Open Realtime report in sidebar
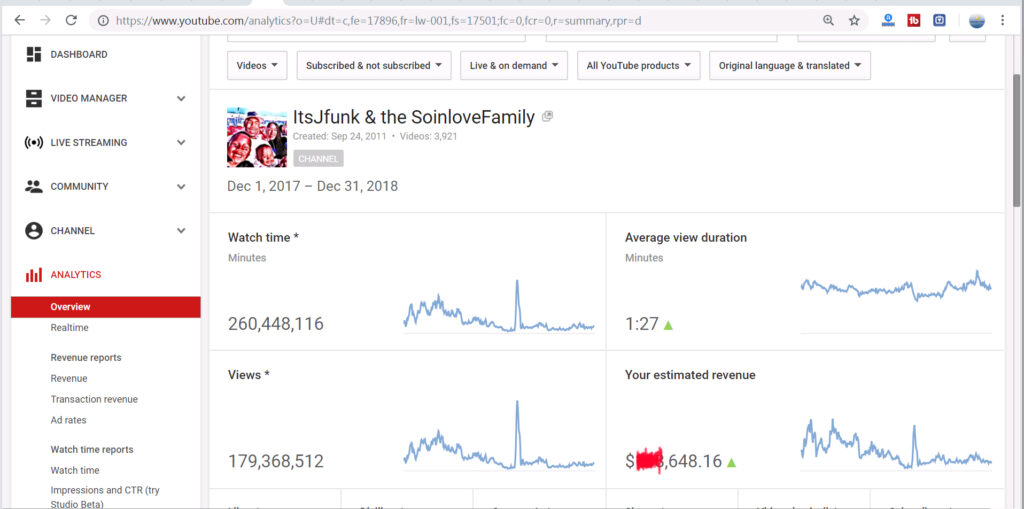 (69, 328)
